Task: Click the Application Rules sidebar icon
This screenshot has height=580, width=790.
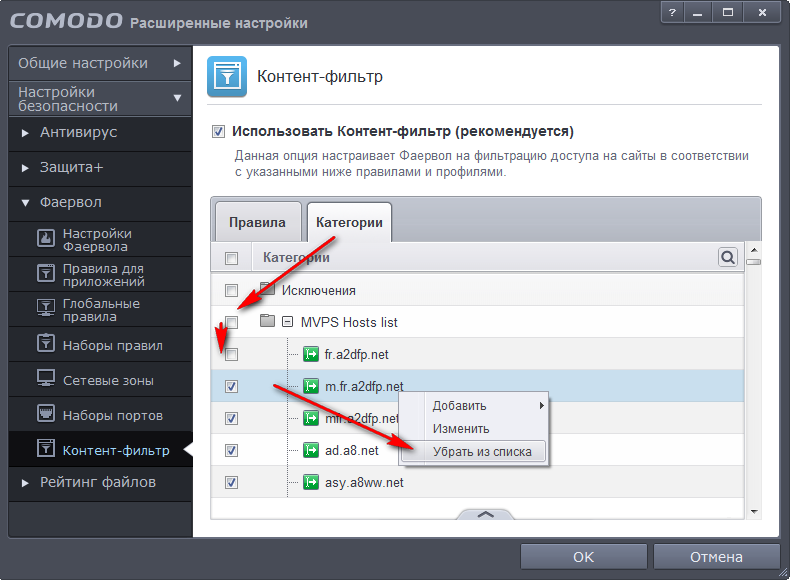Action: (46, 273)
